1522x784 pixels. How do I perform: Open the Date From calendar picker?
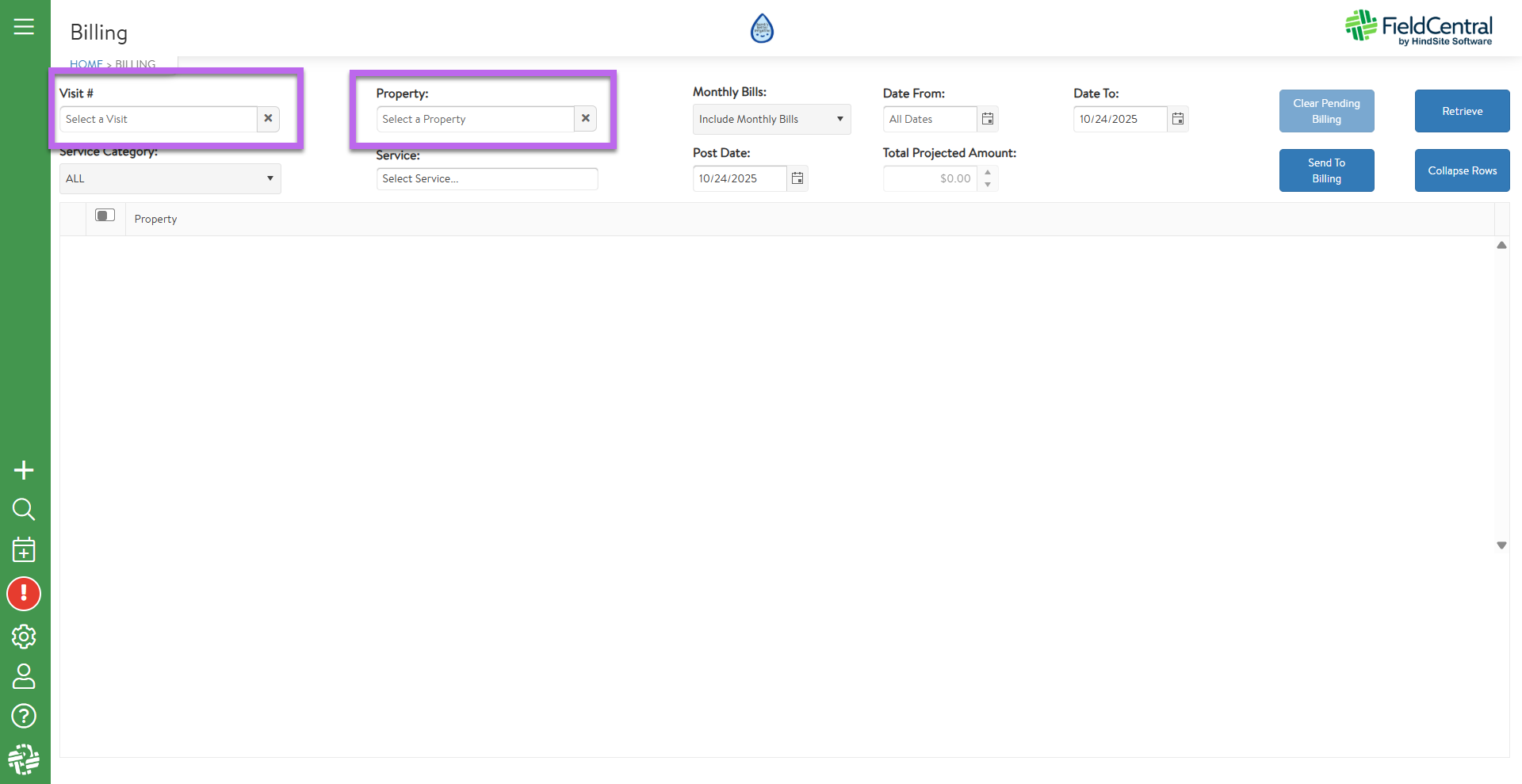click(988, 119)
